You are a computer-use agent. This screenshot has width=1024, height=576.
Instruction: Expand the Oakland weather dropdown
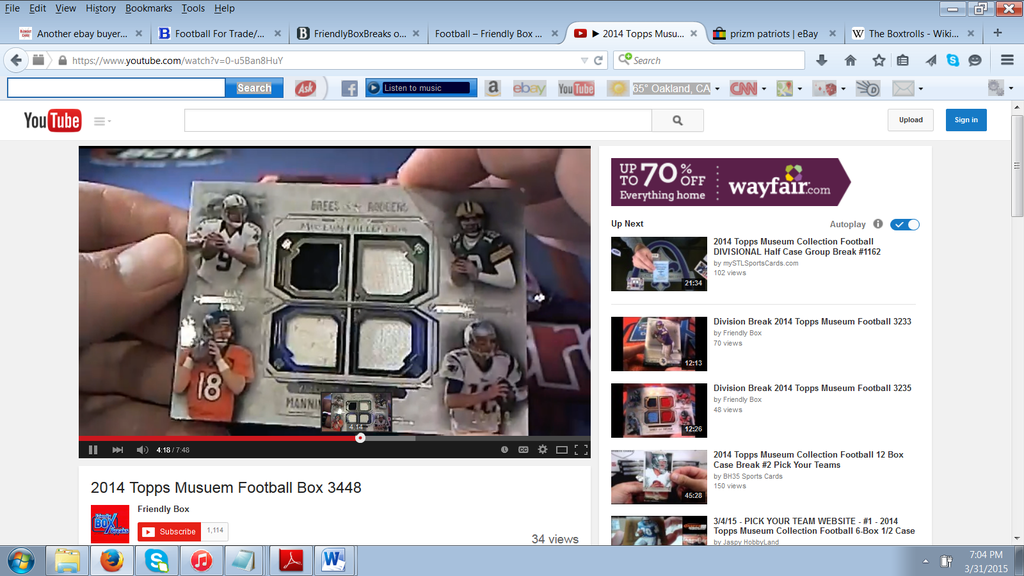pos(716,88)
